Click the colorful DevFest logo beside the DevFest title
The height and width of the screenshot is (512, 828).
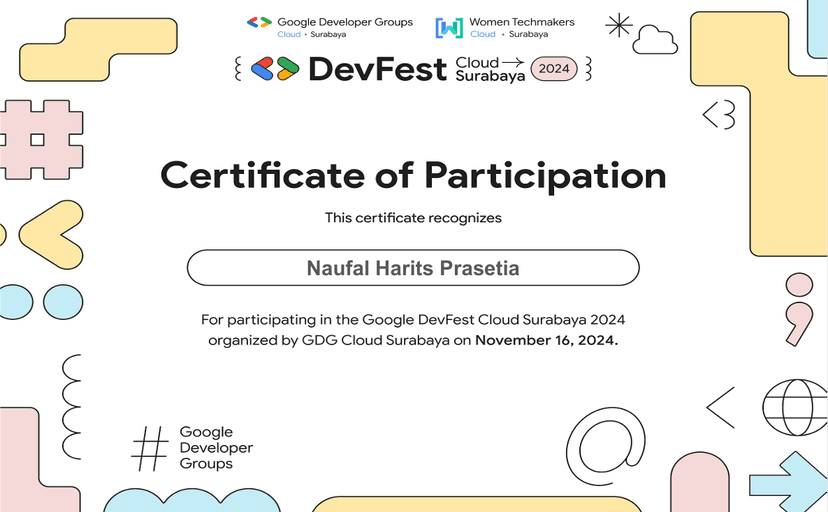275,69
